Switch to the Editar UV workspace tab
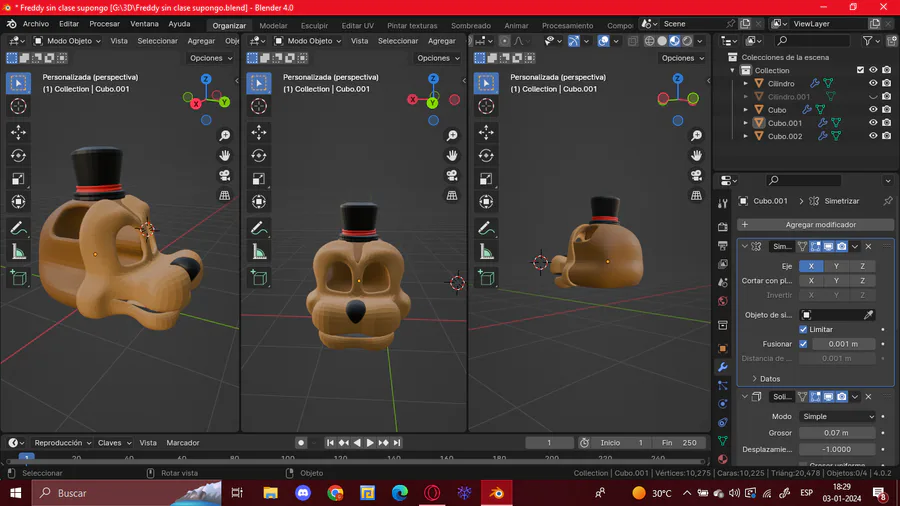900x506 pixels. 358,26
